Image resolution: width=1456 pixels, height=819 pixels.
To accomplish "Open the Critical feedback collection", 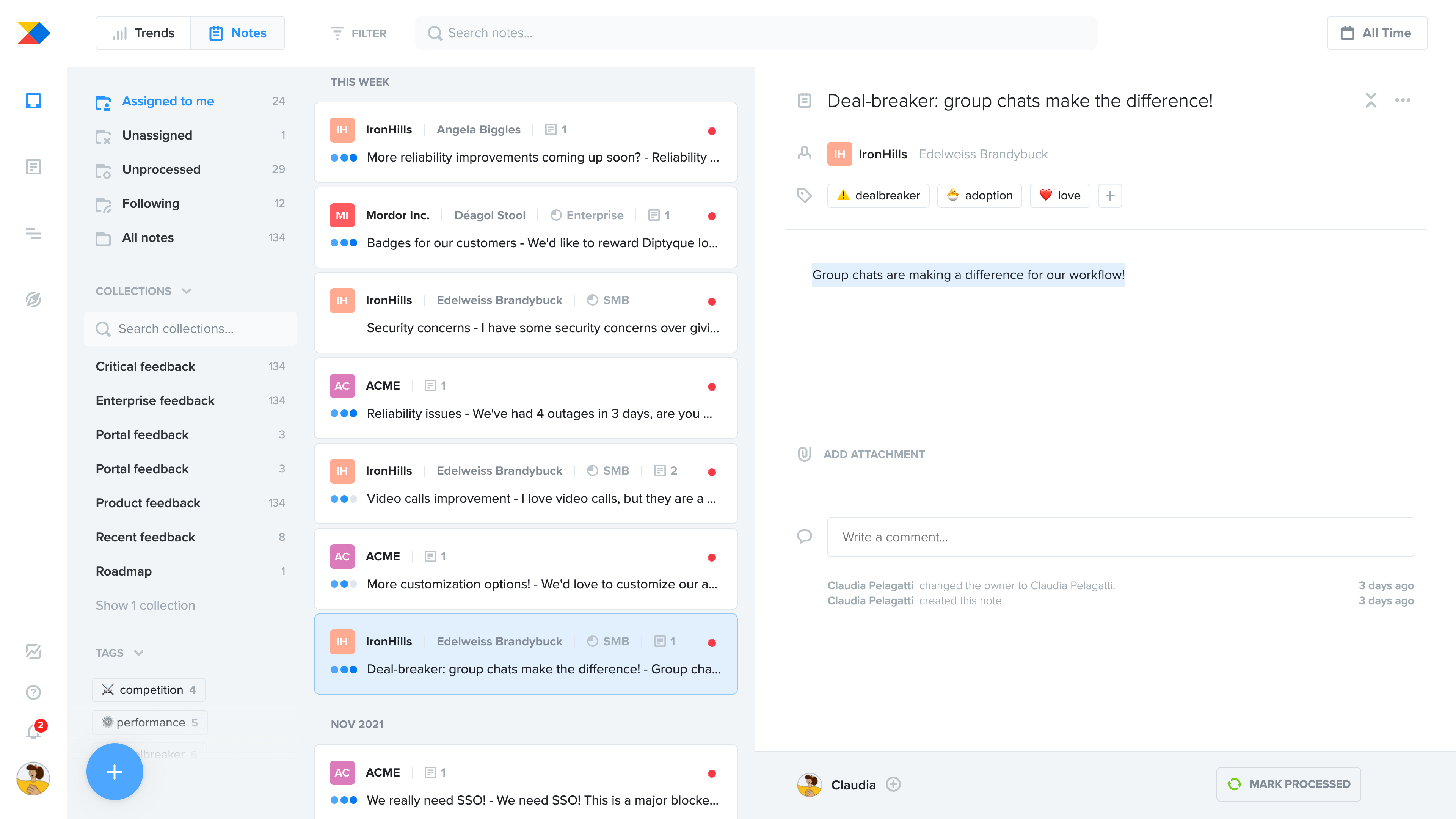I will pos(190,366).
